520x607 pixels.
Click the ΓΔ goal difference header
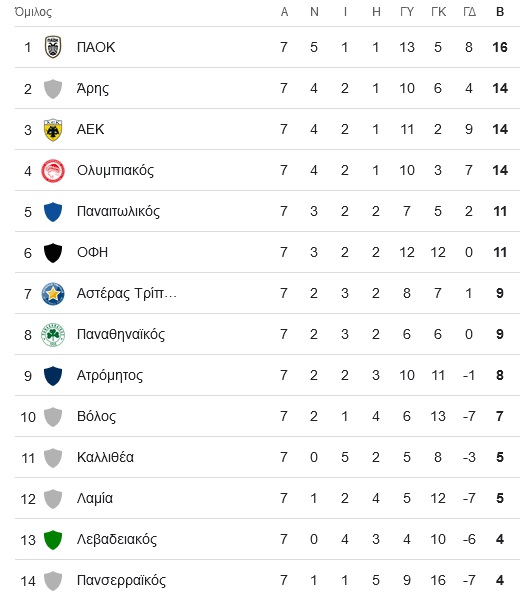point(469,12)
